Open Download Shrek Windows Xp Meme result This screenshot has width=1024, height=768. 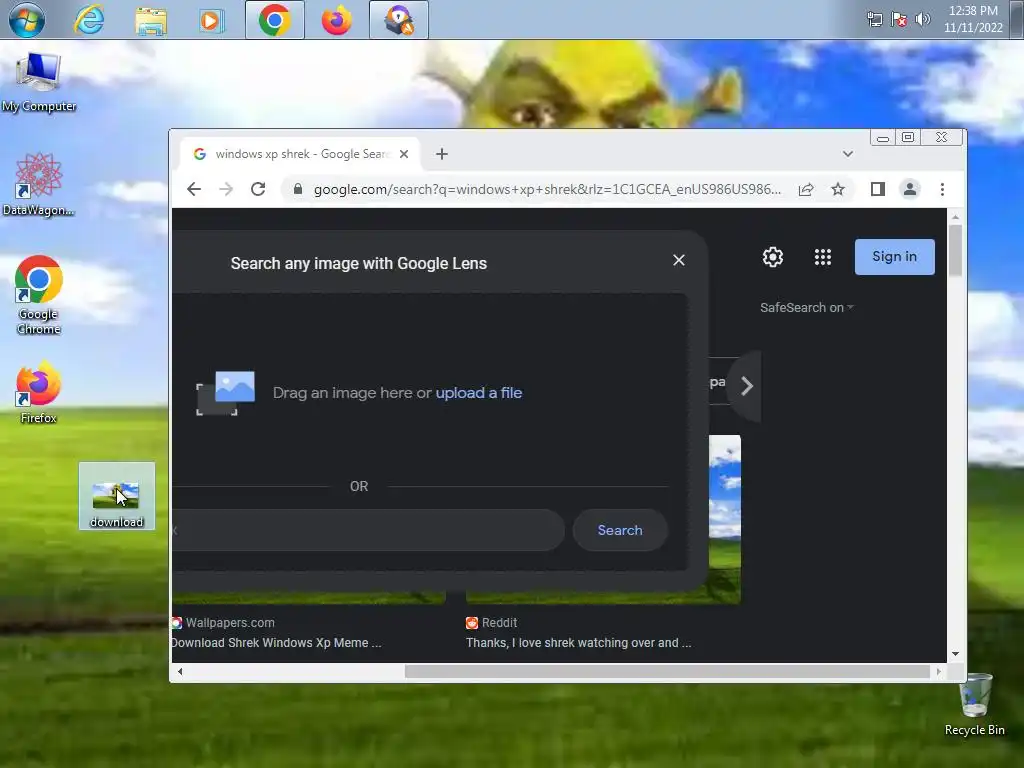(276, 643)
